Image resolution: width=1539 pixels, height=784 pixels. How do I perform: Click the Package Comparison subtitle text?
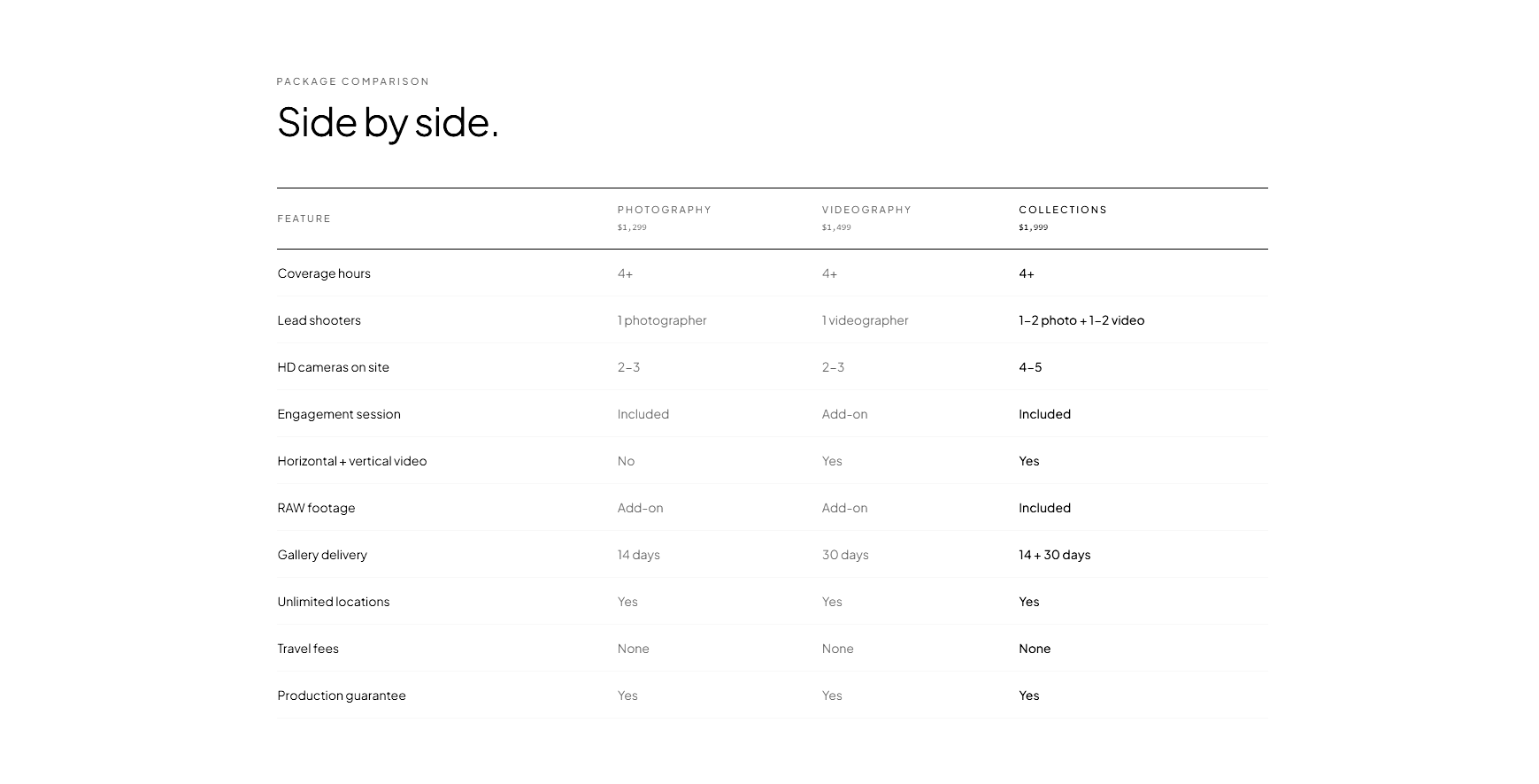(x=353, y=81)
